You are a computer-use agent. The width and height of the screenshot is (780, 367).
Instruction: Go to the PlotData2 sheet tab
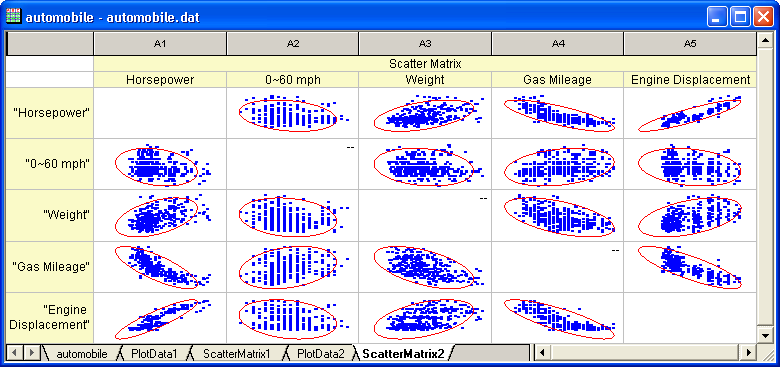pos(320,354)
